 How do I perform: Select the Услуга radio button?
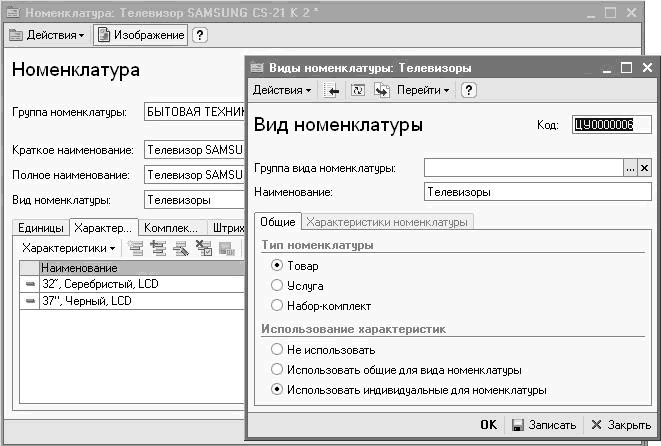[x=277, y=285]
